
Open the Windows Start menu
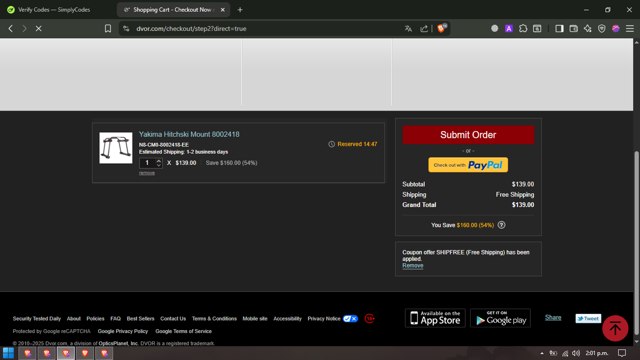(8, 353)
